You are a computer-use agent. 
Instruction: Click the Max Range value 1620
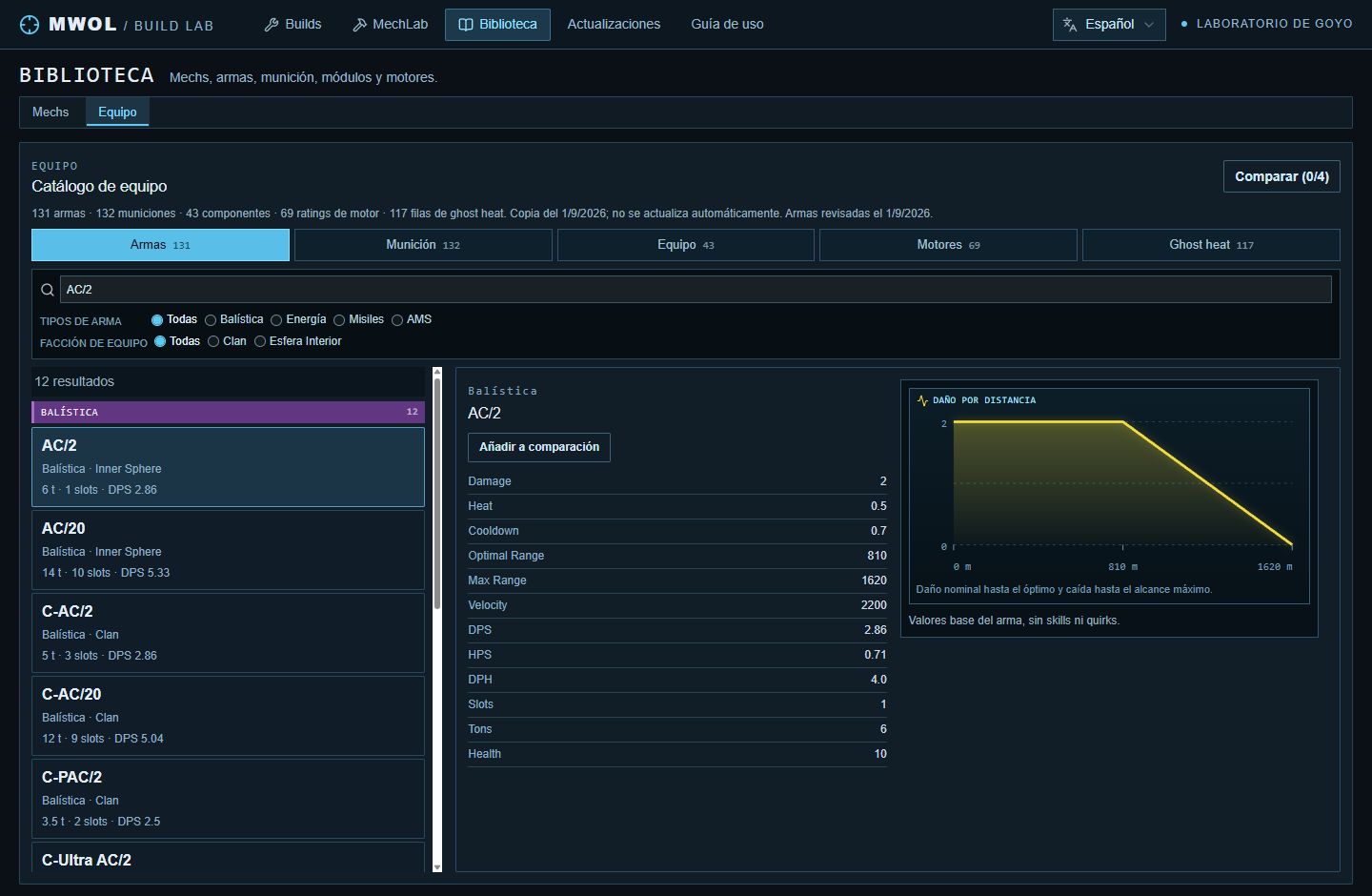pos(874,580)
